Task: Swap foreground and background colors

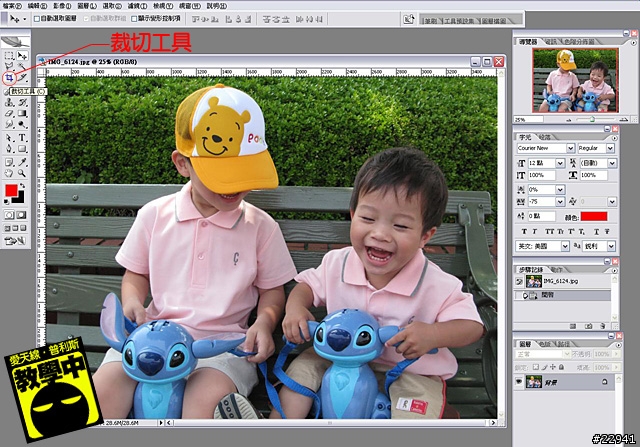Action: coord(23,186)
